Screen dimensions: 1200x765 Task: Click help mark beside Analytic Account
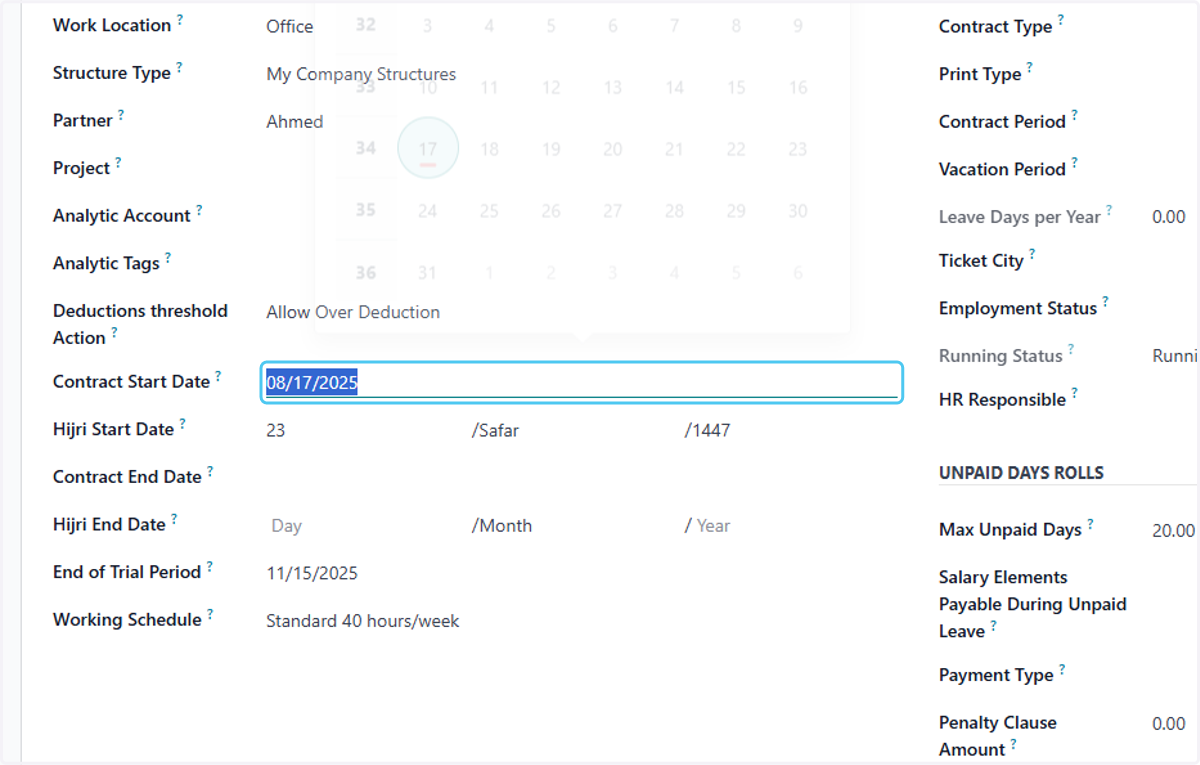[199, 210]
